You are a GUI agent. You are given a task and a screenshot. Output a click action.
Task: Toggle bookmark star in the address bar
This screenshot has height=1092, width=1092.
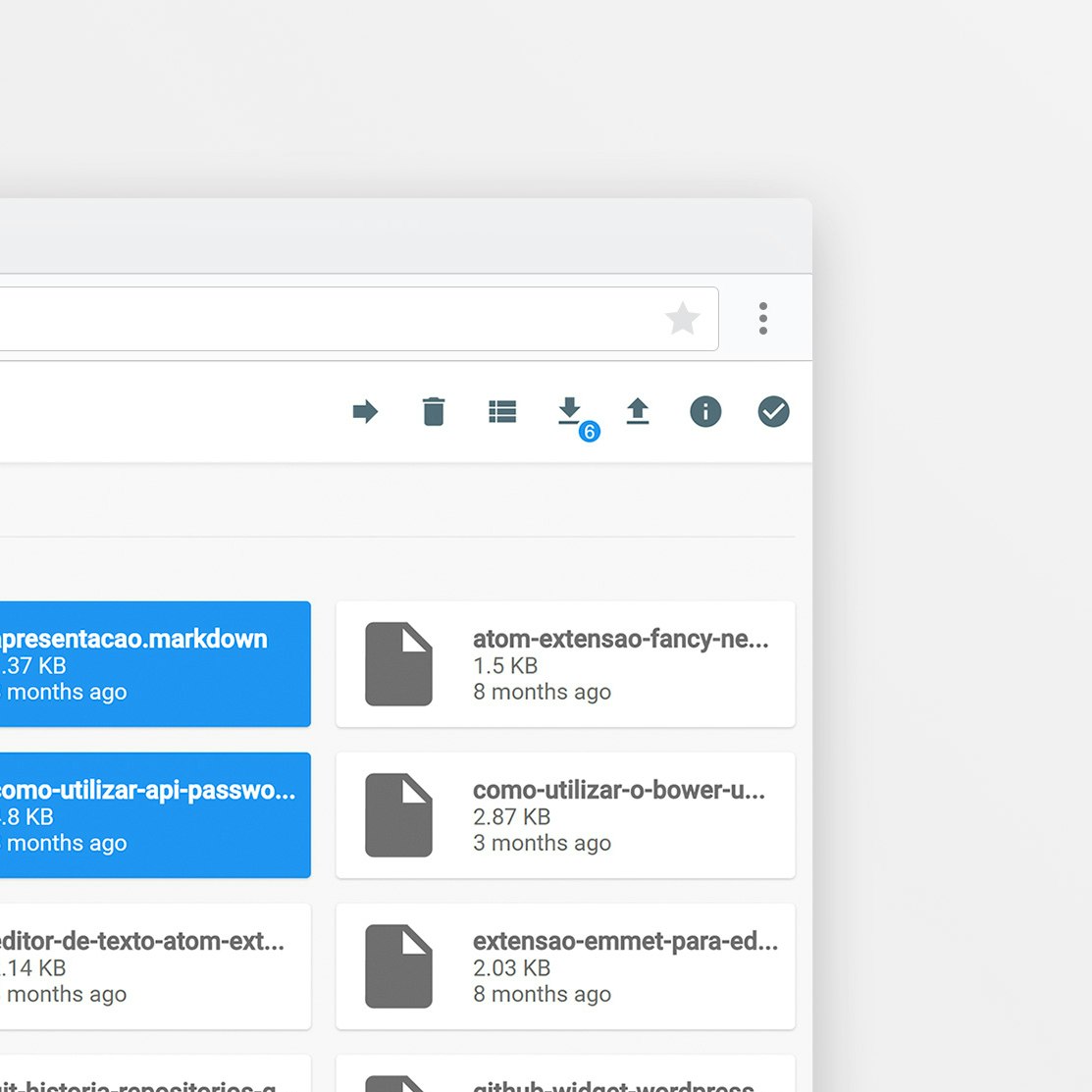pyautogui.click(x=683, y=318)
